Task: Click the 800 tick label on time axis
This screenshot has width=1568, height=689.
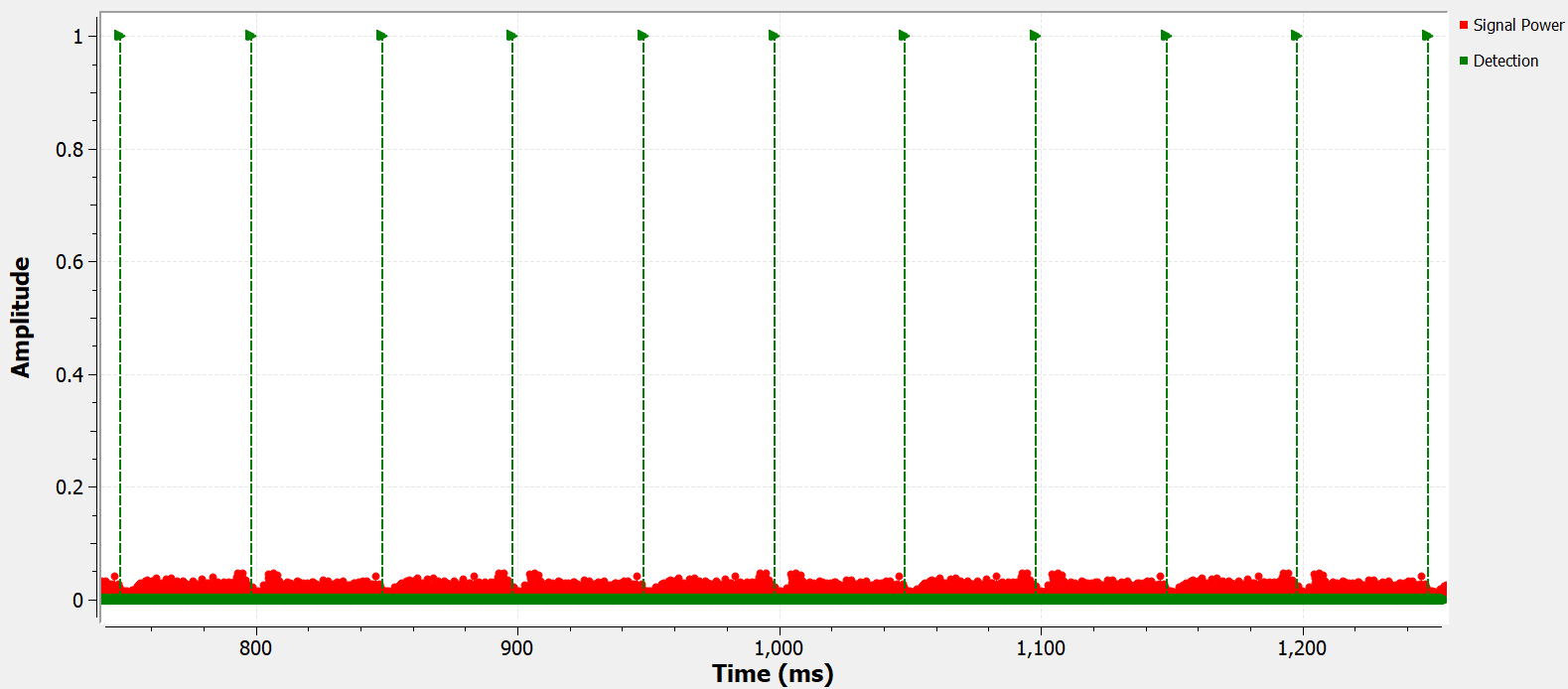Action: pos(255,648)
